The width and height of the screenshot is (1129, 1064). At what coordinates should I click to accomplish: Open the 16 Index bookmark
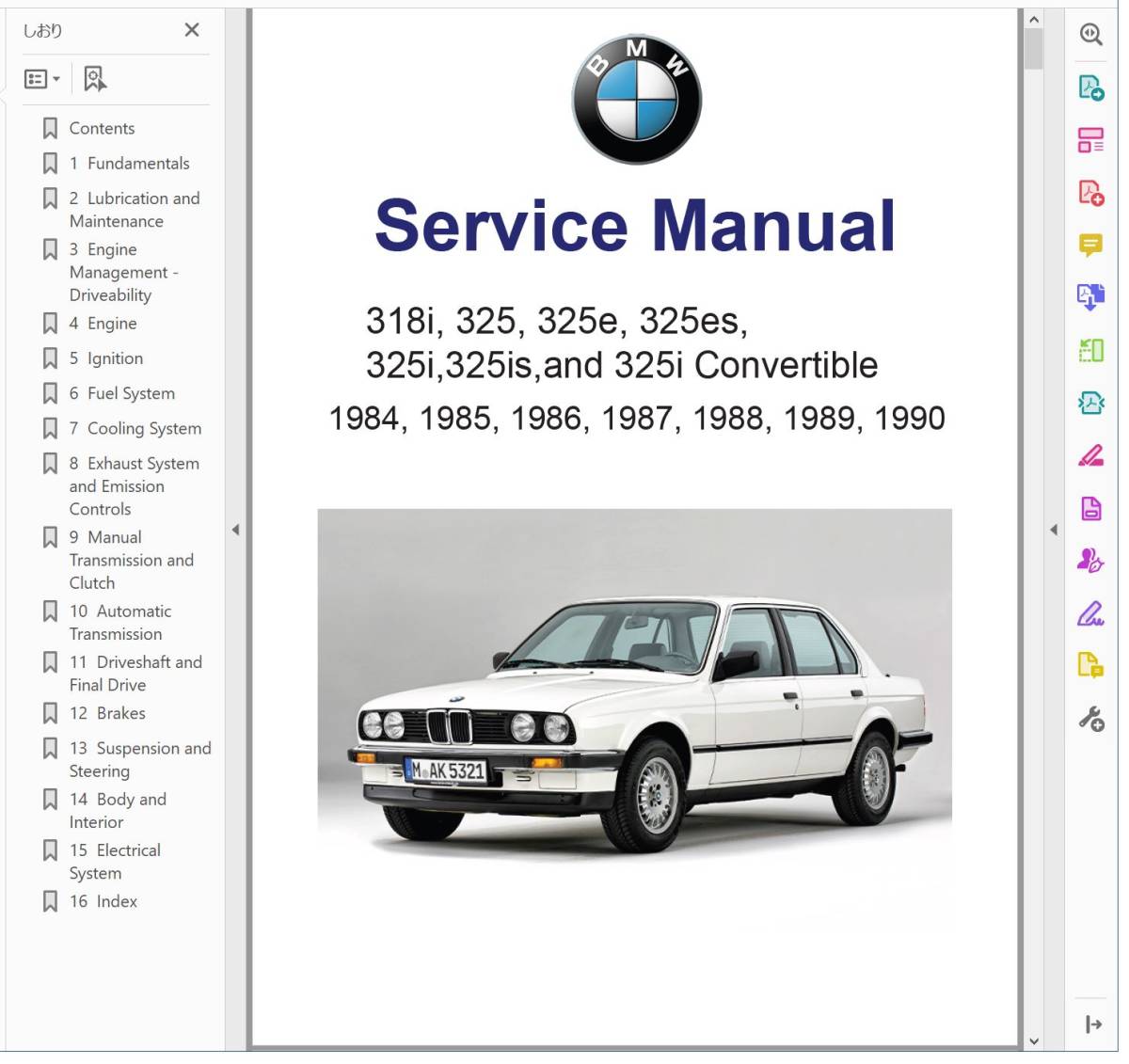103,901
